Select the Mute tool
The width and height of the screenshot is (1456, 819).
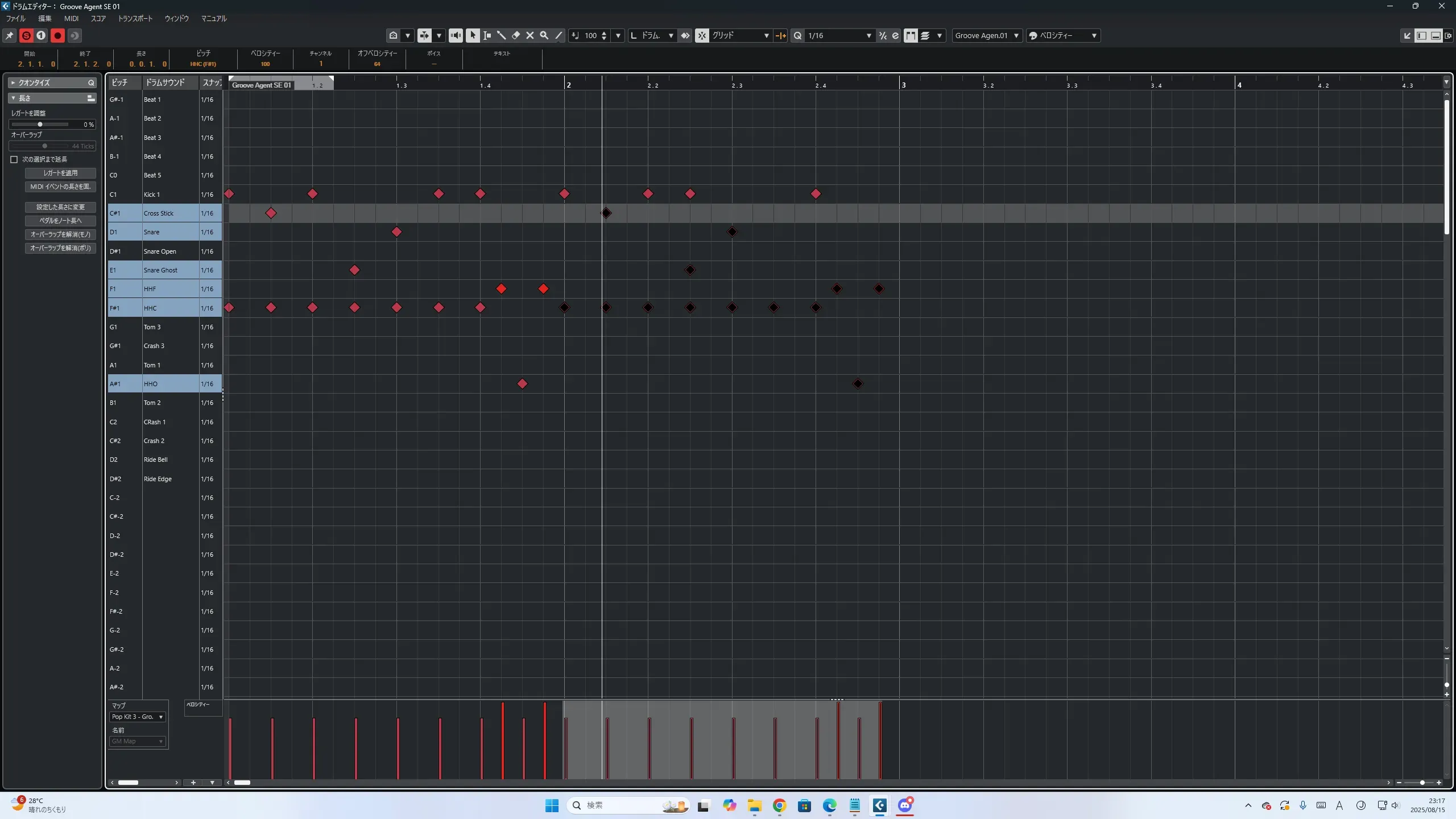[530, 35]
